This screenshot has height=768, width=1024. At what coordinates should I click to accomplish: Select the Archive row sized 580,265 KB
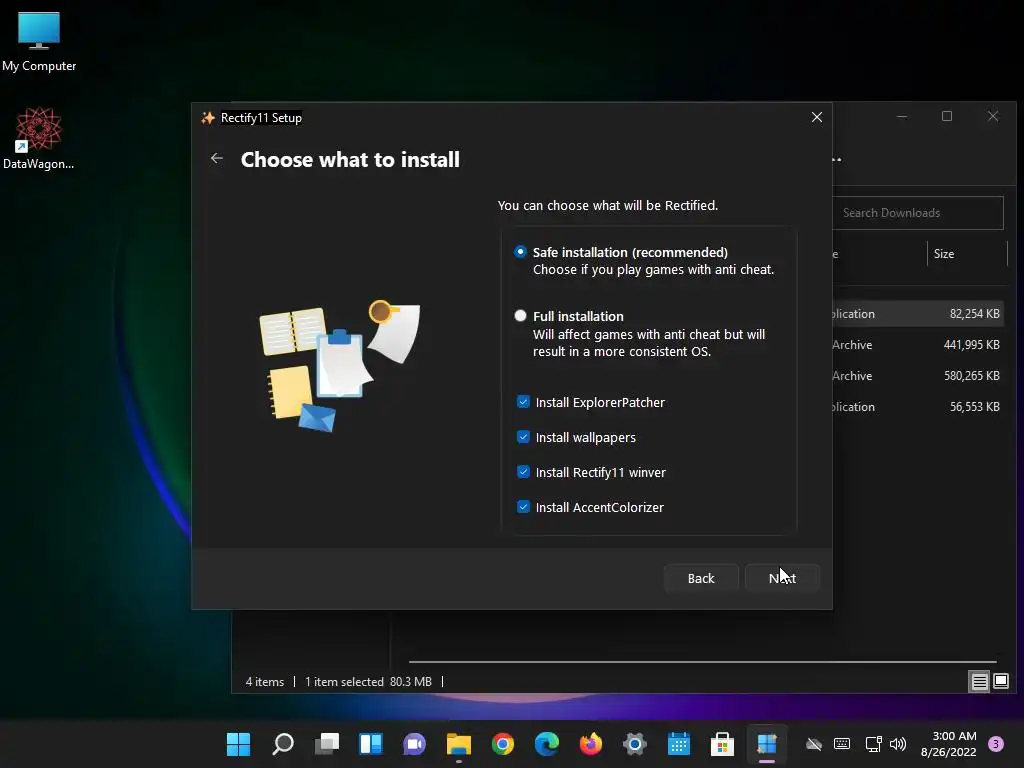(918, 376)
